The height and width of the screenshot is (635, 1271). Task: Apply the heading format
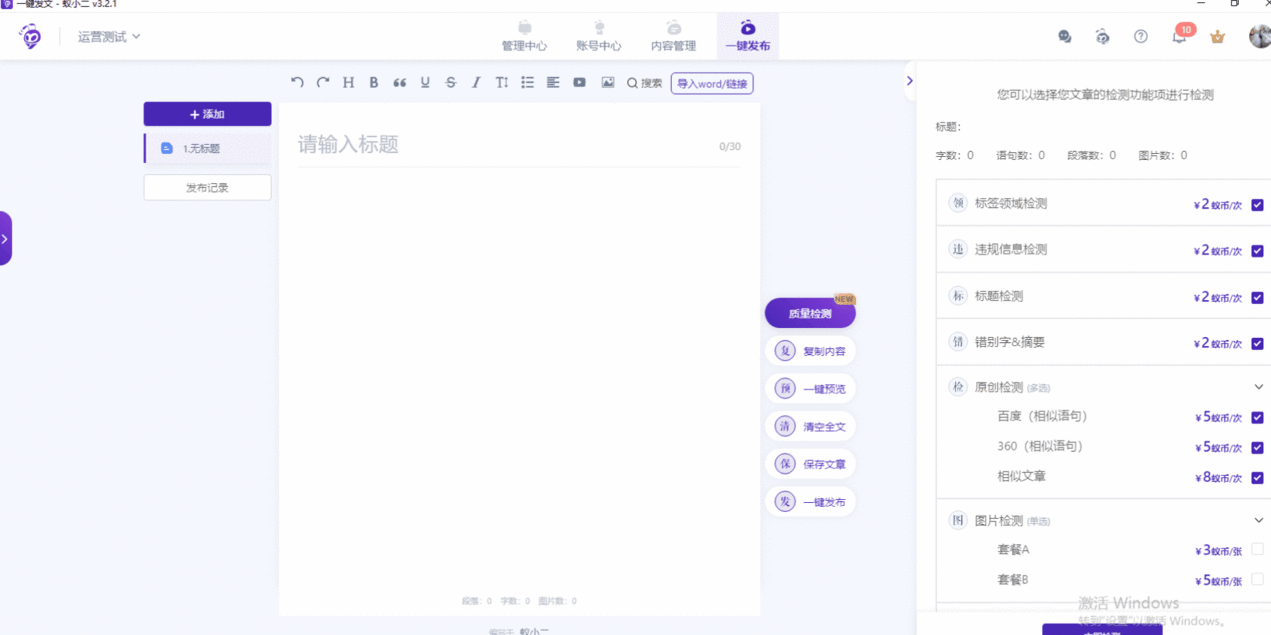point(348,83)
